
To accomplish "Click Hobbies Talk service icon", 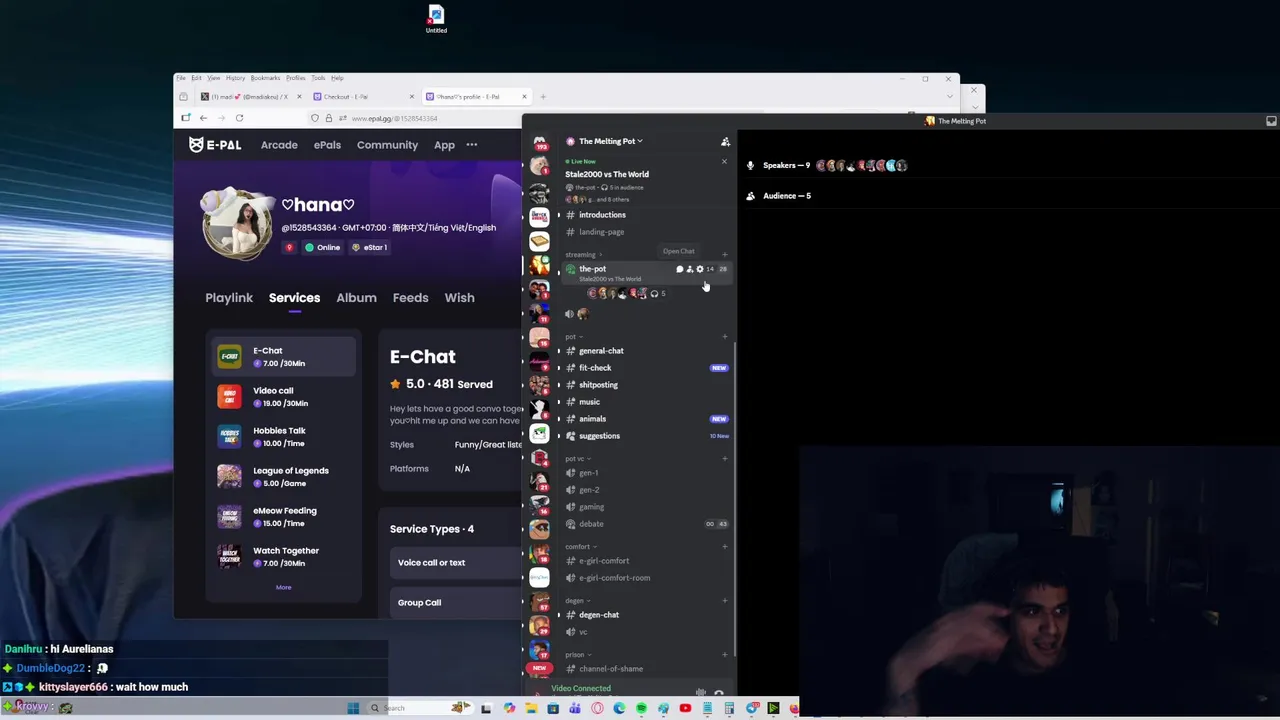I will coord(229,437).
